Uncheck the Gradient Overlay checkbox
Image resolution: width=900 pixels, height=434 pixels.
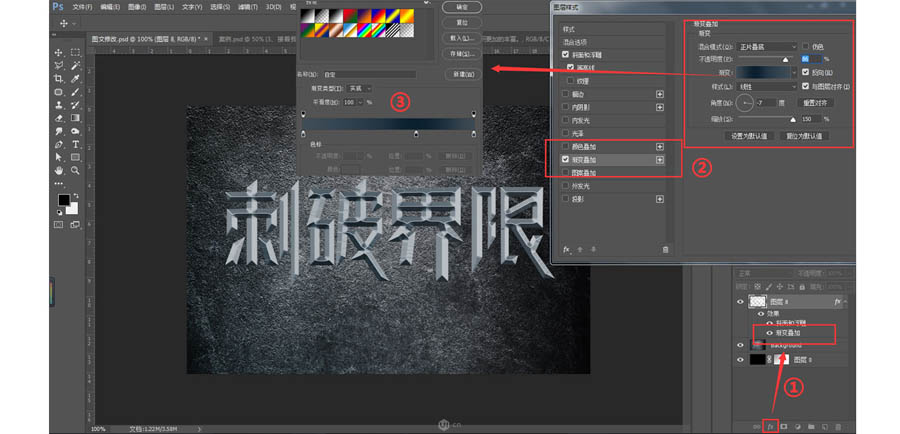(x=567, y=160)
